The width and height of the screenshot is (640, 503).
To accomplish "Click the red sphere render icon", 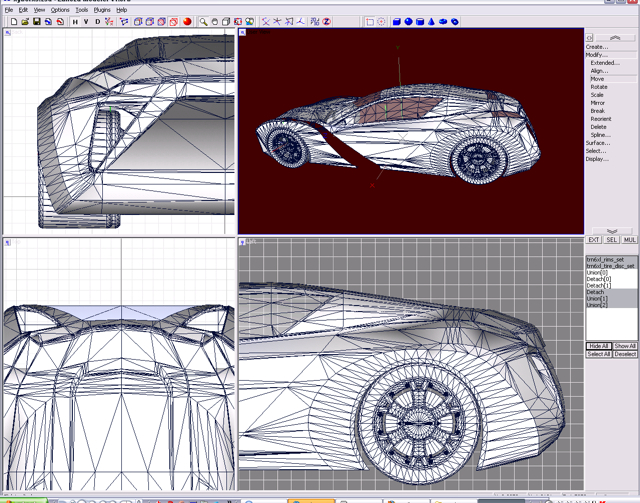I will point(187,21).
